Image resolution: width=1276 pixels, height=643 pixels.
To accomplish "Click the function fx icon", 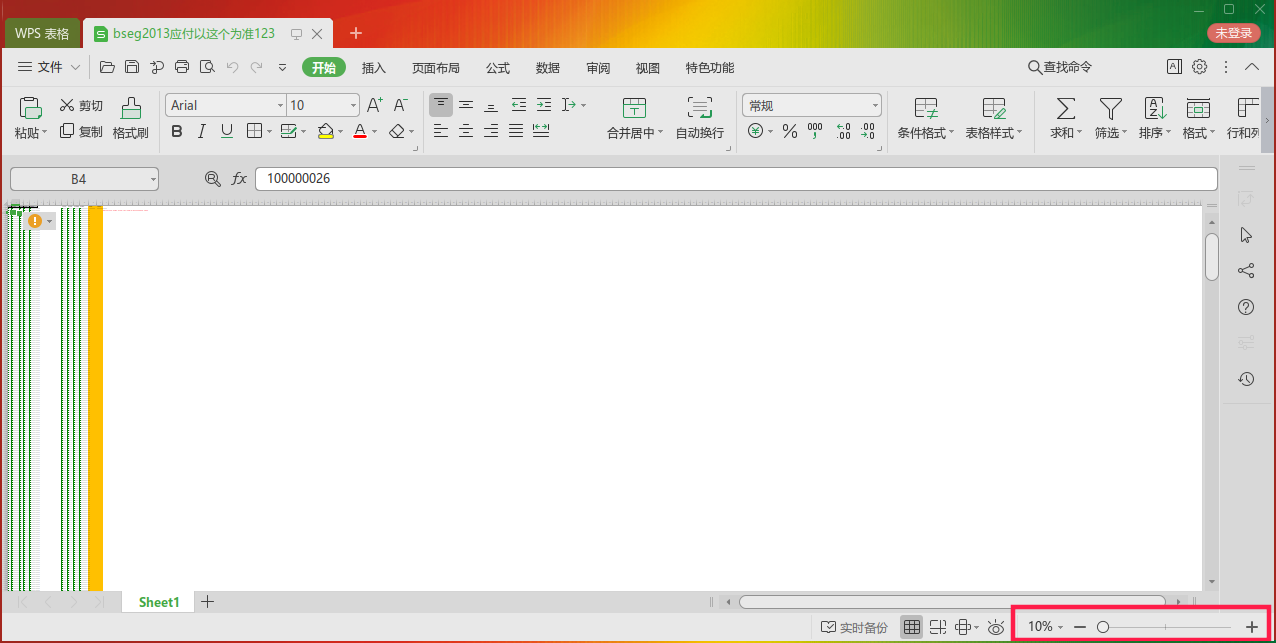I will pos(239,179).
